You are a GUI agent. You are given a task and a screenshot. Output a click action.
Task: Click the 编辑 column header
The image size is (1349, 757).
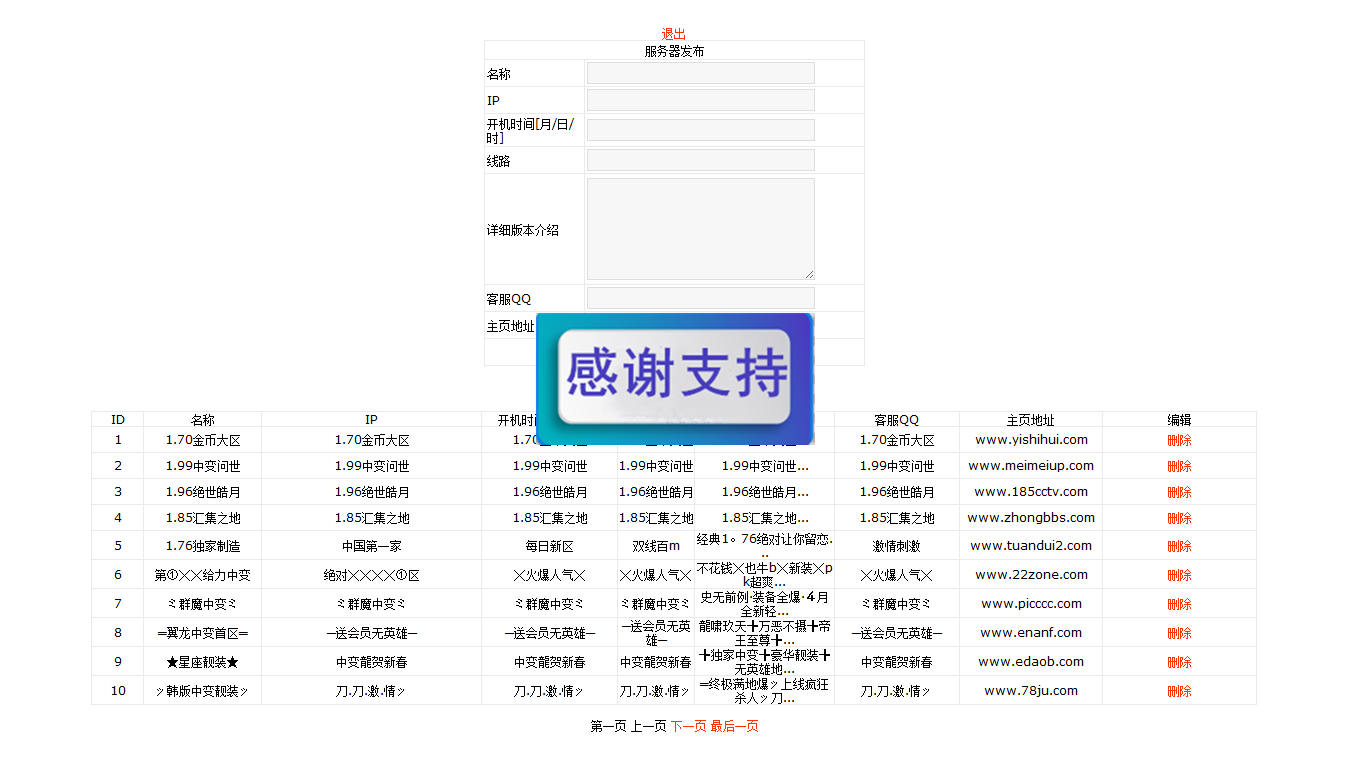coord(1179,420)
